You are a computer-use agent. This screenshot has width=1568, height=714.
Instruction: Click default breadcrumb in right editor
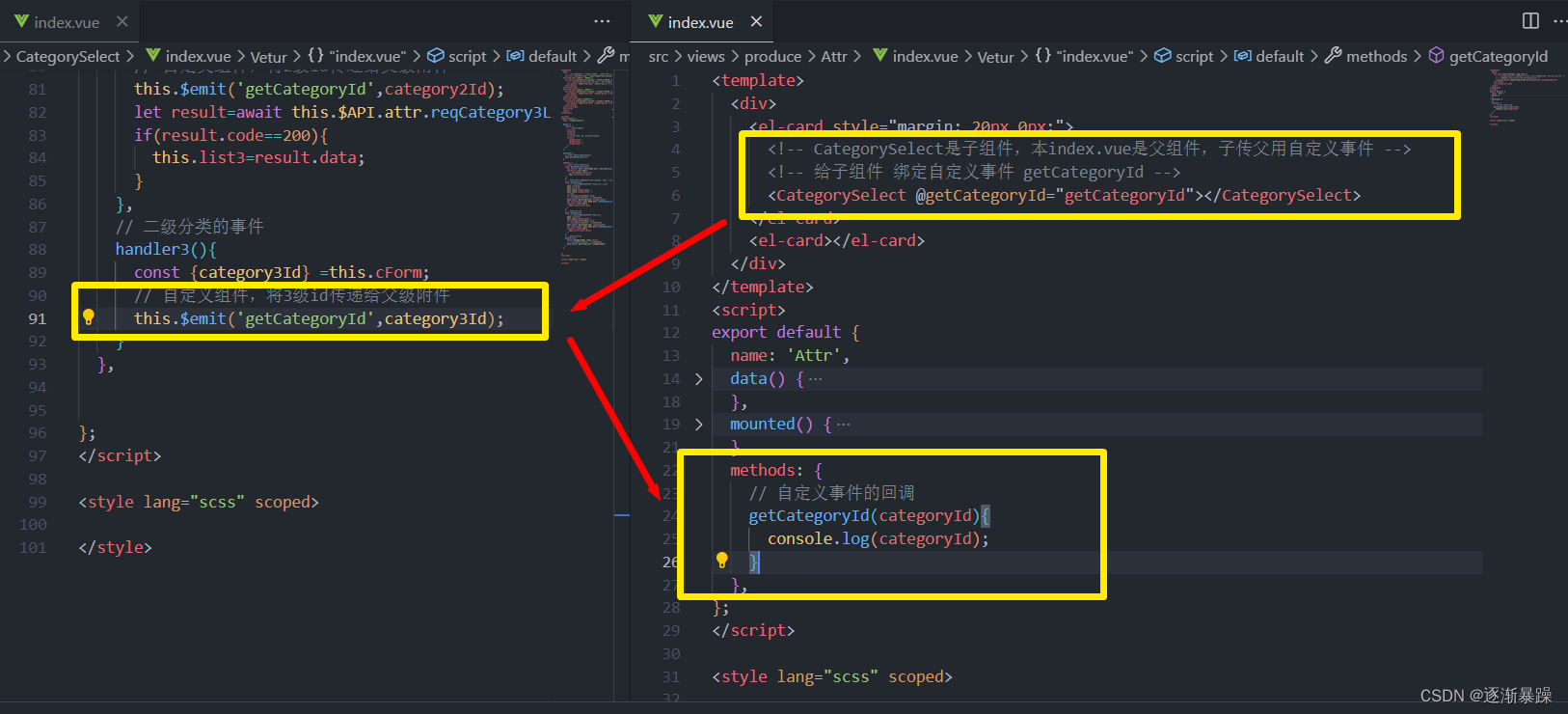click(1280, 56)
